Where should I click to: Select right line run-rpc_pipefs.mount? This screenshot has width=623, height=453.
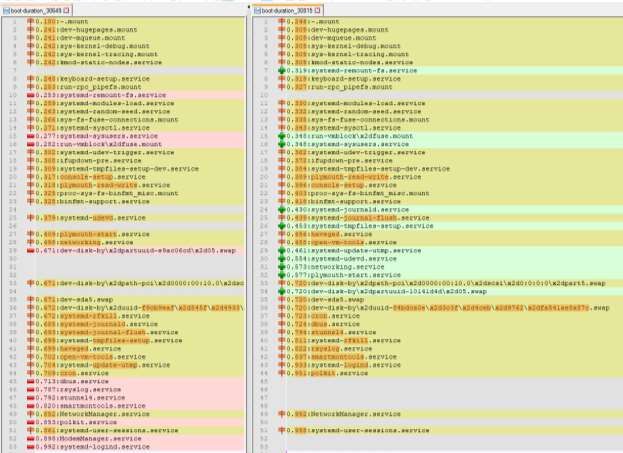click(339, 87)
